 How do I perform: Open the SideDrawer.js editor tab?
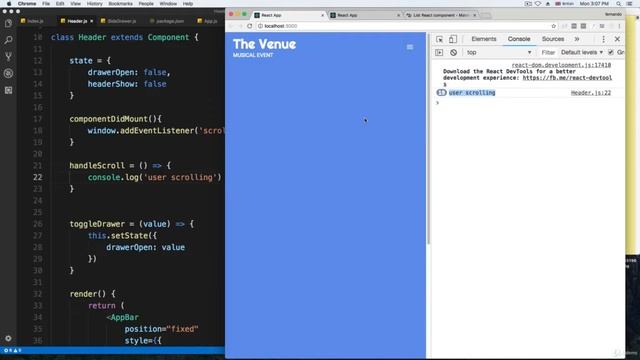pyautogui.click(x=118, y=21)
